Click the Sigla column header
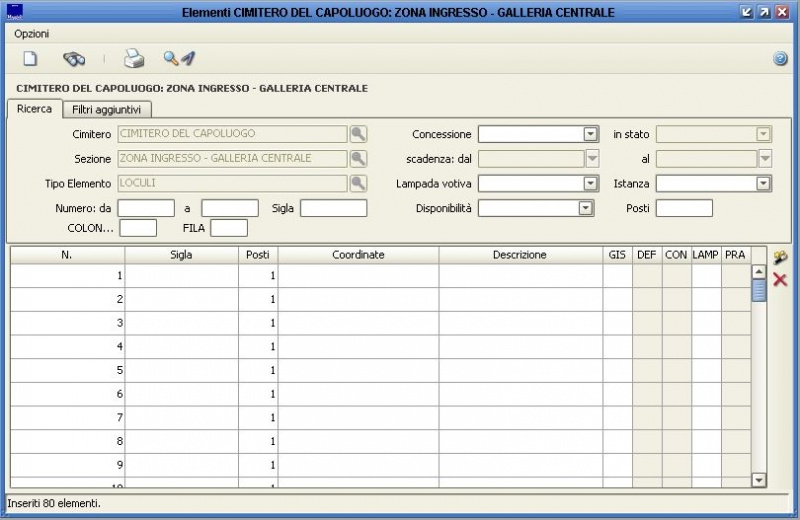Viewport: 800px width, 520px height. point(181,255)
